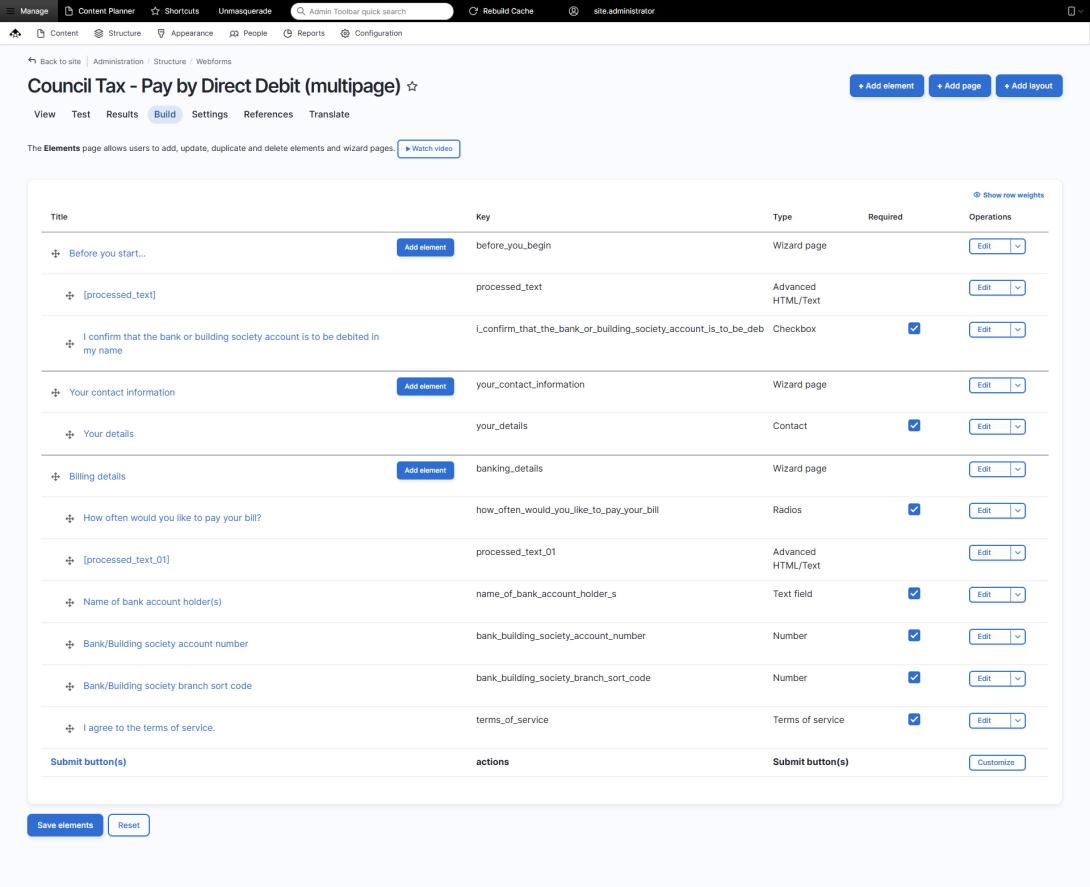Open operations arrow for I confirm checkbox row
This screenshot has height=887, width=1090.
pos(1018,329)
